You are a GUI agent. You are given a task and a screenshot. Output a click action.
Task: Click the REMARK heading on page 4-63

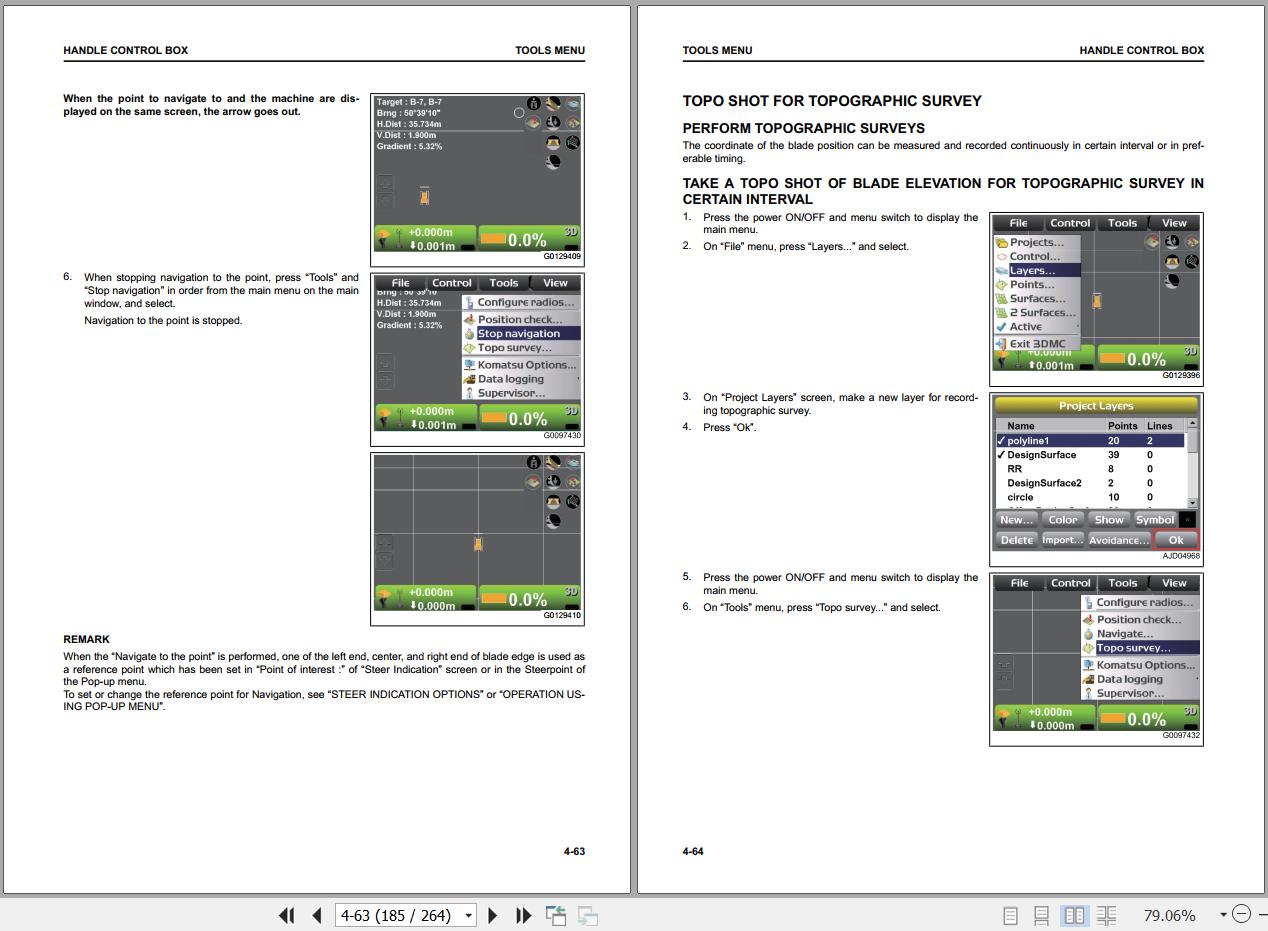(86, 639)
